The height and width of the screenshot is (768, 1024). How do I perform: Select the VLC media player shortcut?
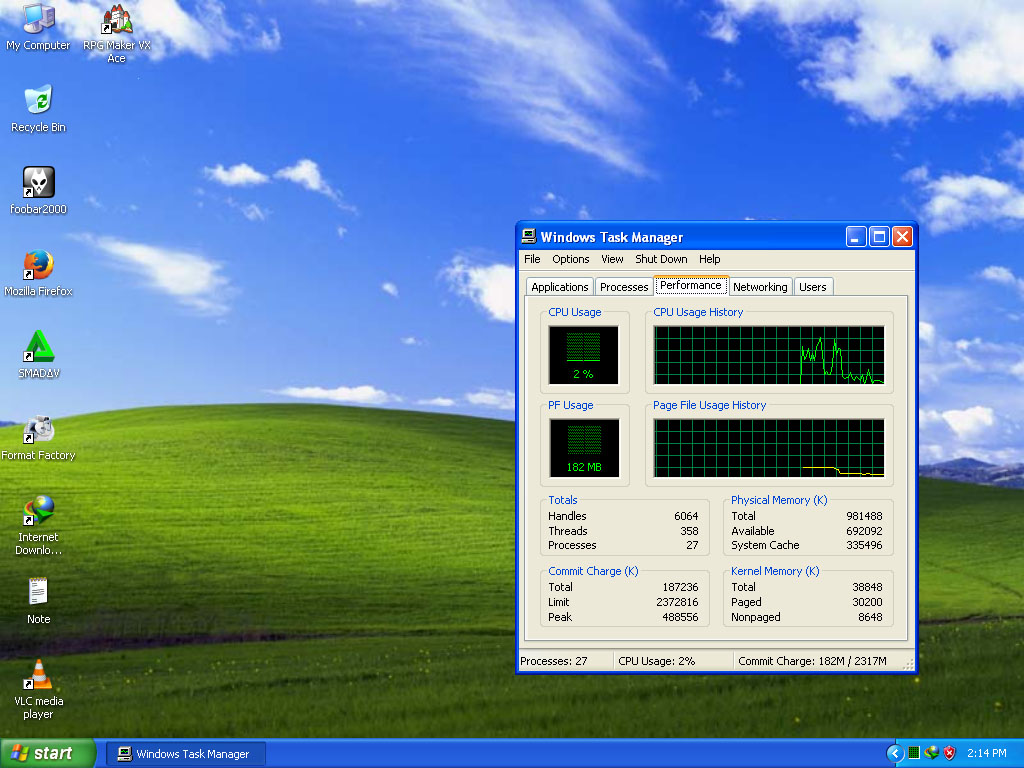pos(38,689)
